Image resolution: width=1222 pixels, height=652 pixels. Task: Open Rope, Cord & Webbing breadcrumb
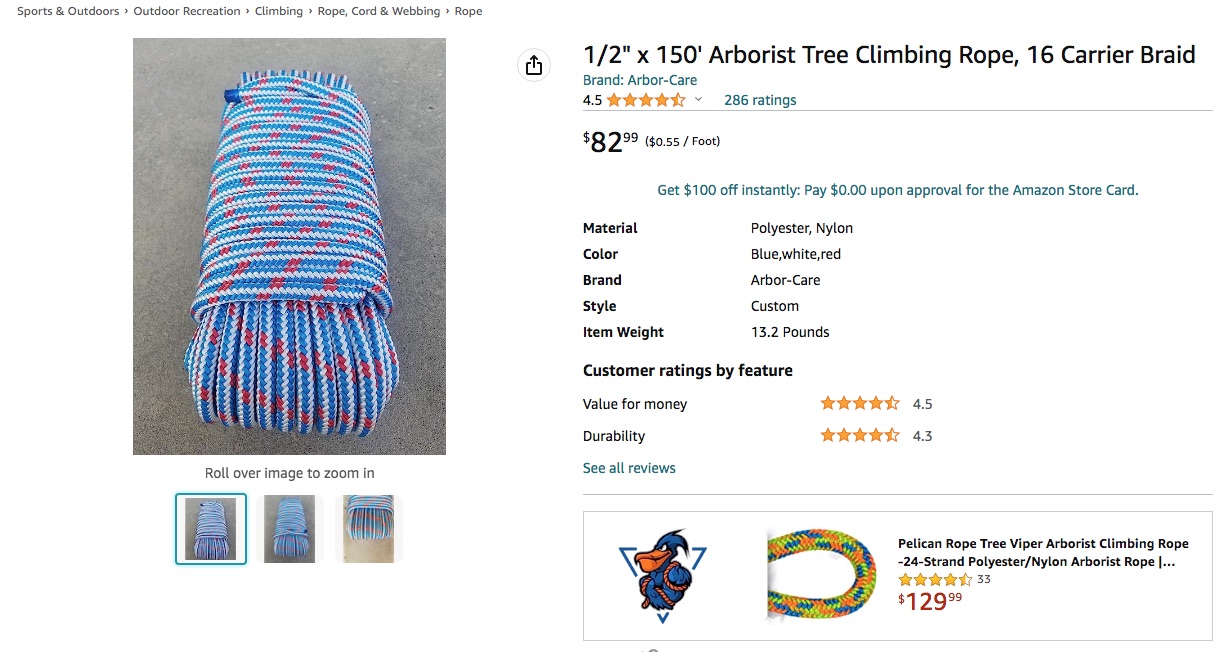click(x=379, y=11)
